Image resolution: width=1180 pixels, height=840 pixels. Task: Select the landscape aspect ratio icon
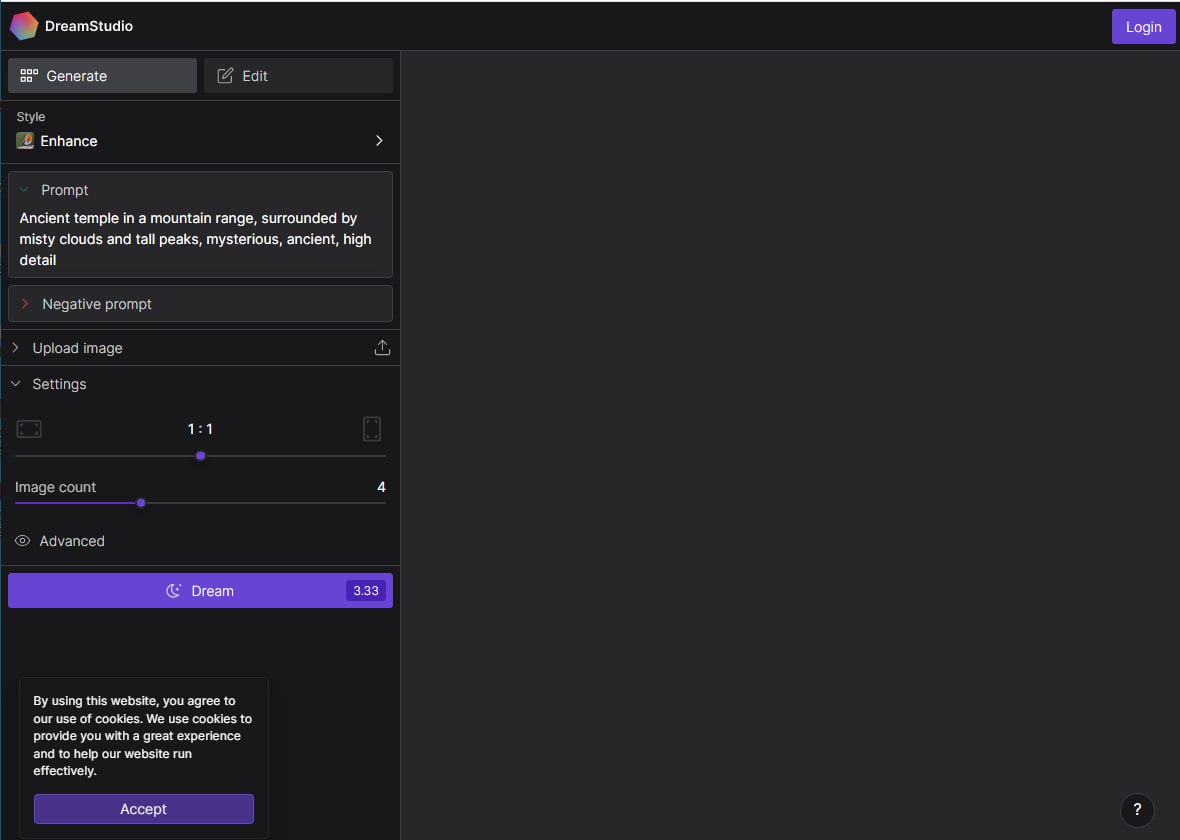(x=29, y=429)
